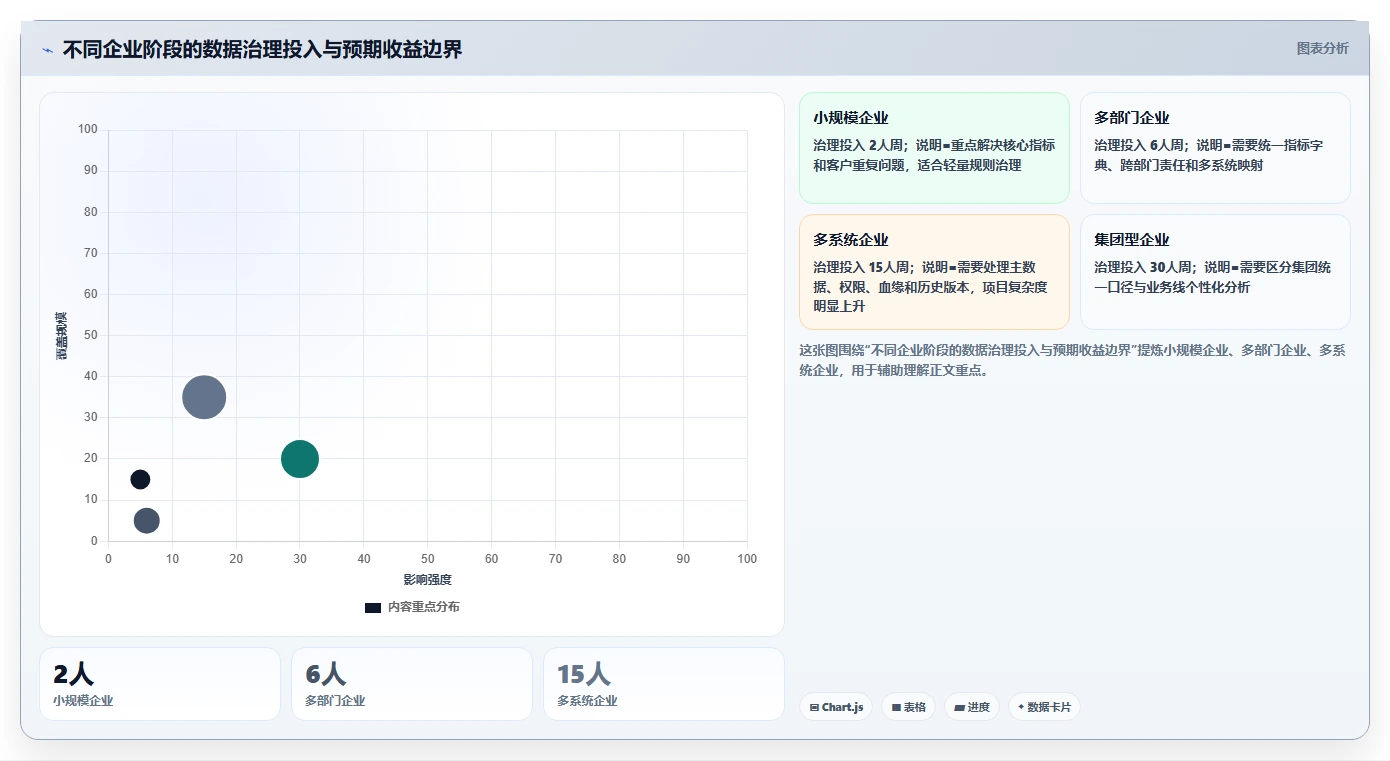Open the 多系统企业 orange info card
The height and width of the screenshot is (761, 1390).
[x=934, y=272]
